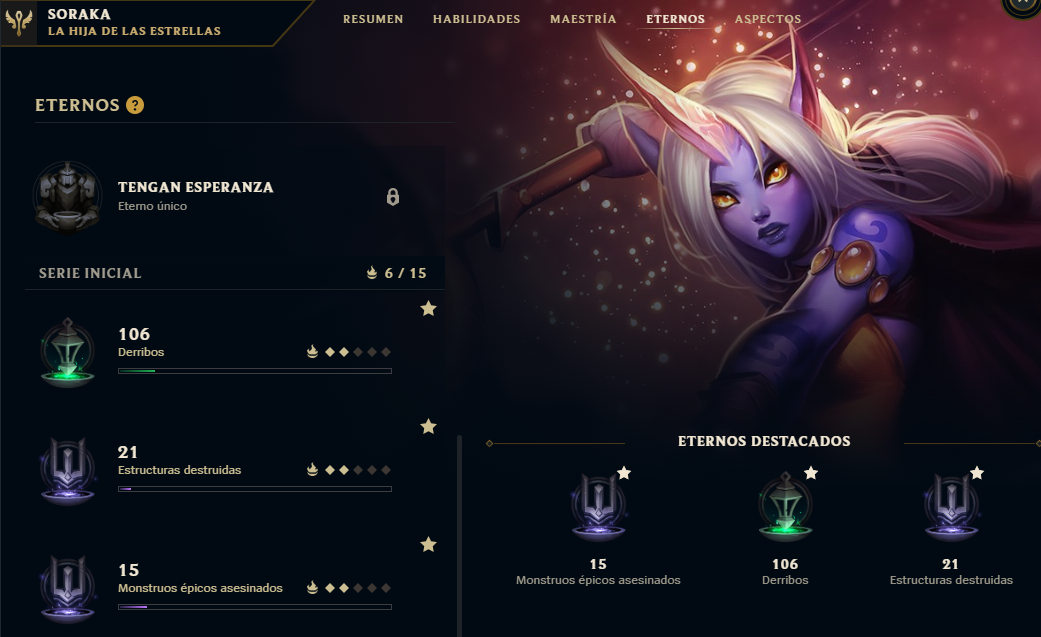Viewport: 1041px width, 637px height.
Task: Click the eternals list vertical scrollbar
Action: (x=459, y=535)
